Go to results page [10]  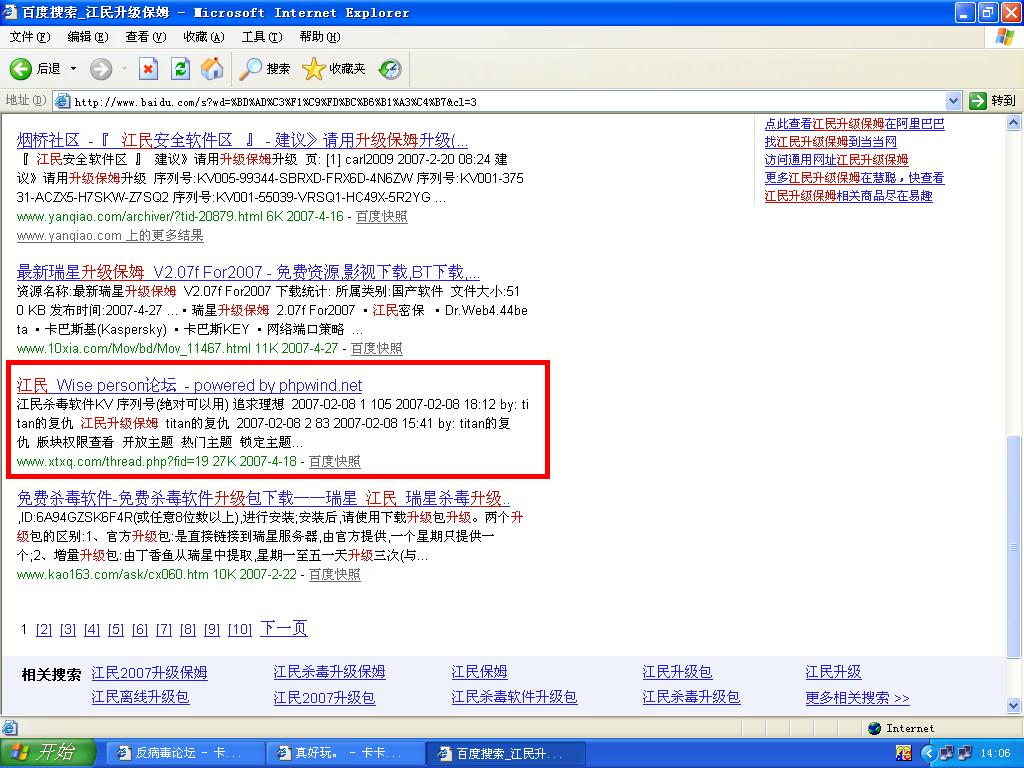click(x=240, y=630)
